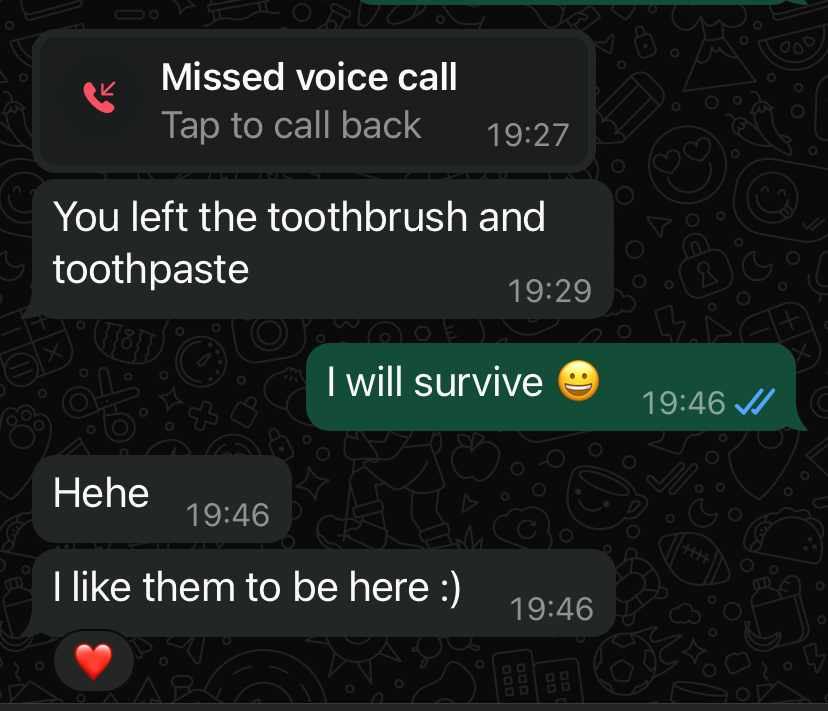Tap the partially visible green bubble at top
828x711 pixels.
click(x=581, y=2)
